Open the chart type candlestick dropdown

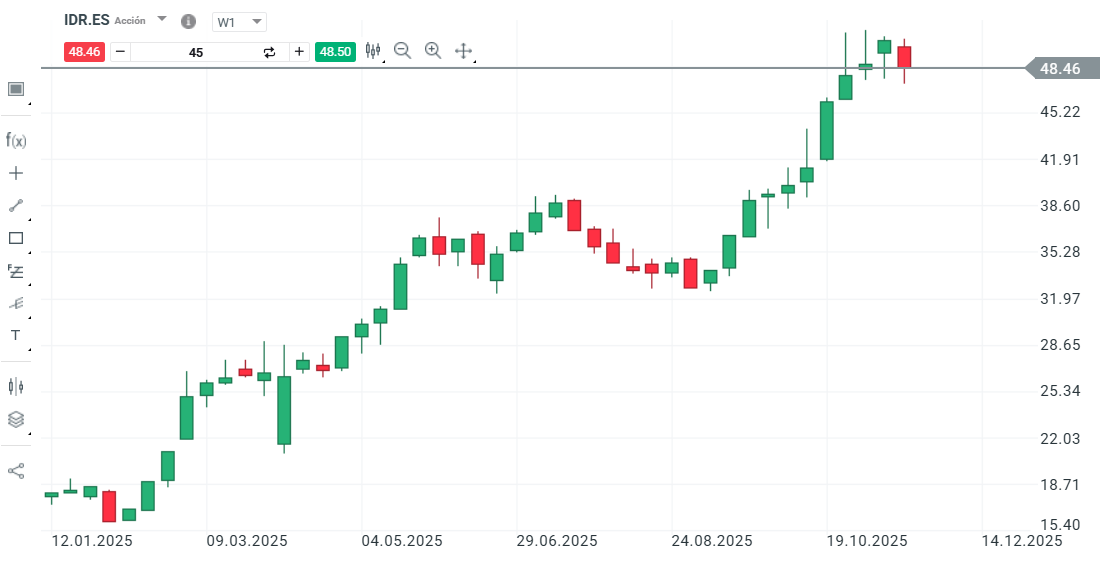click(x=374, y=50)
